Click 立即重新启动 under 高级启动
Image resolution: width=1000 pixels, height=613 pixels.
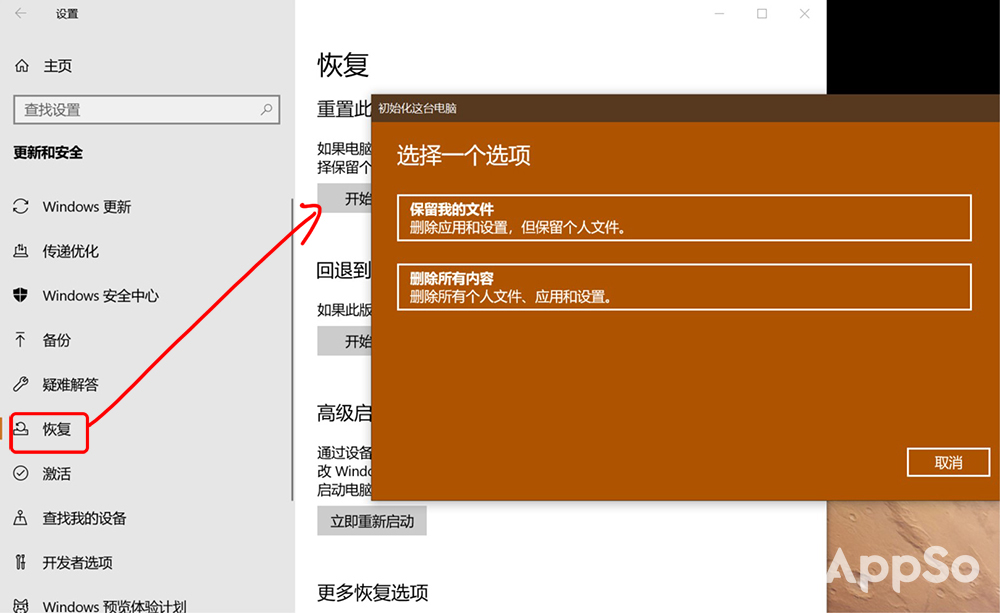click(x=372, y=520)
